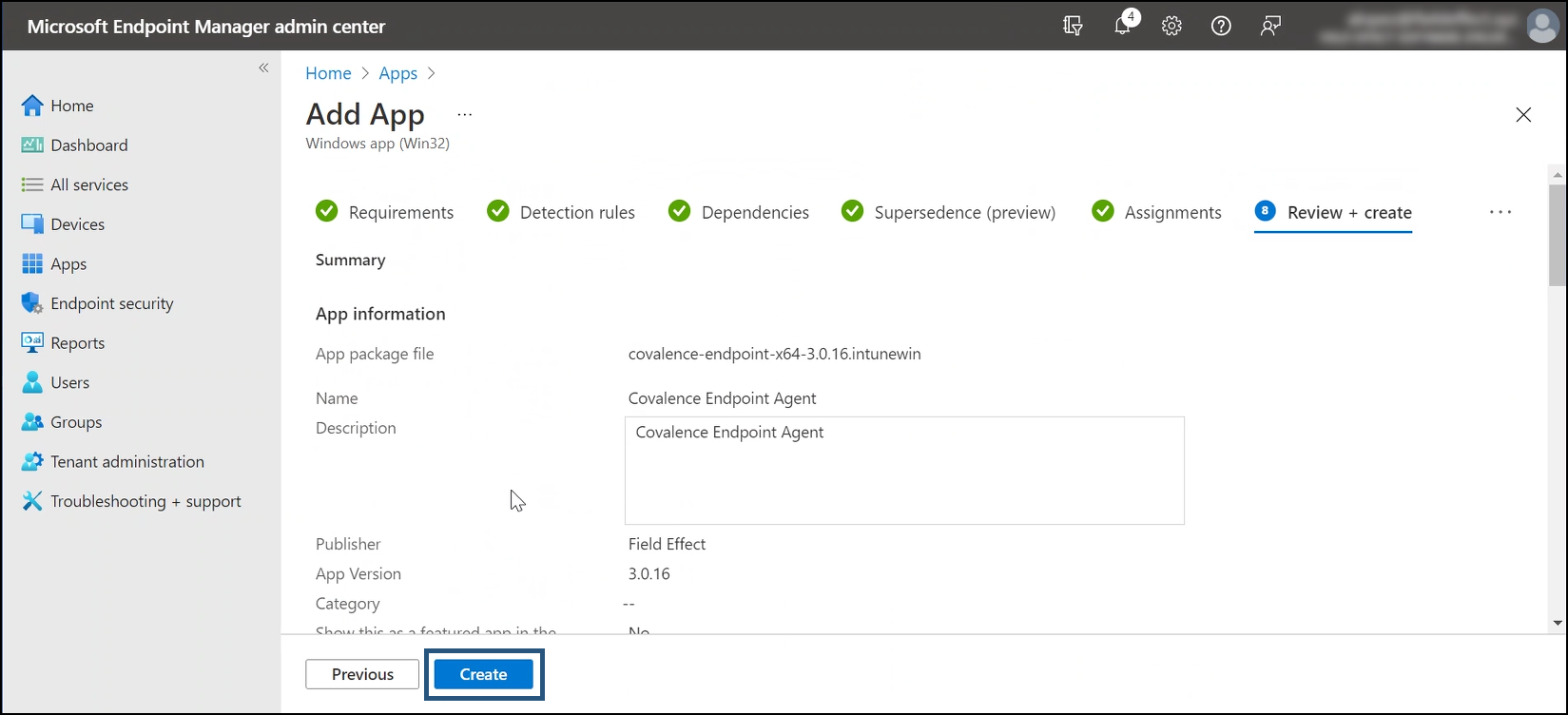The image size is (1568, 715).
Task: Click the account avatar picture
Action: click(x=1541, y=26)
